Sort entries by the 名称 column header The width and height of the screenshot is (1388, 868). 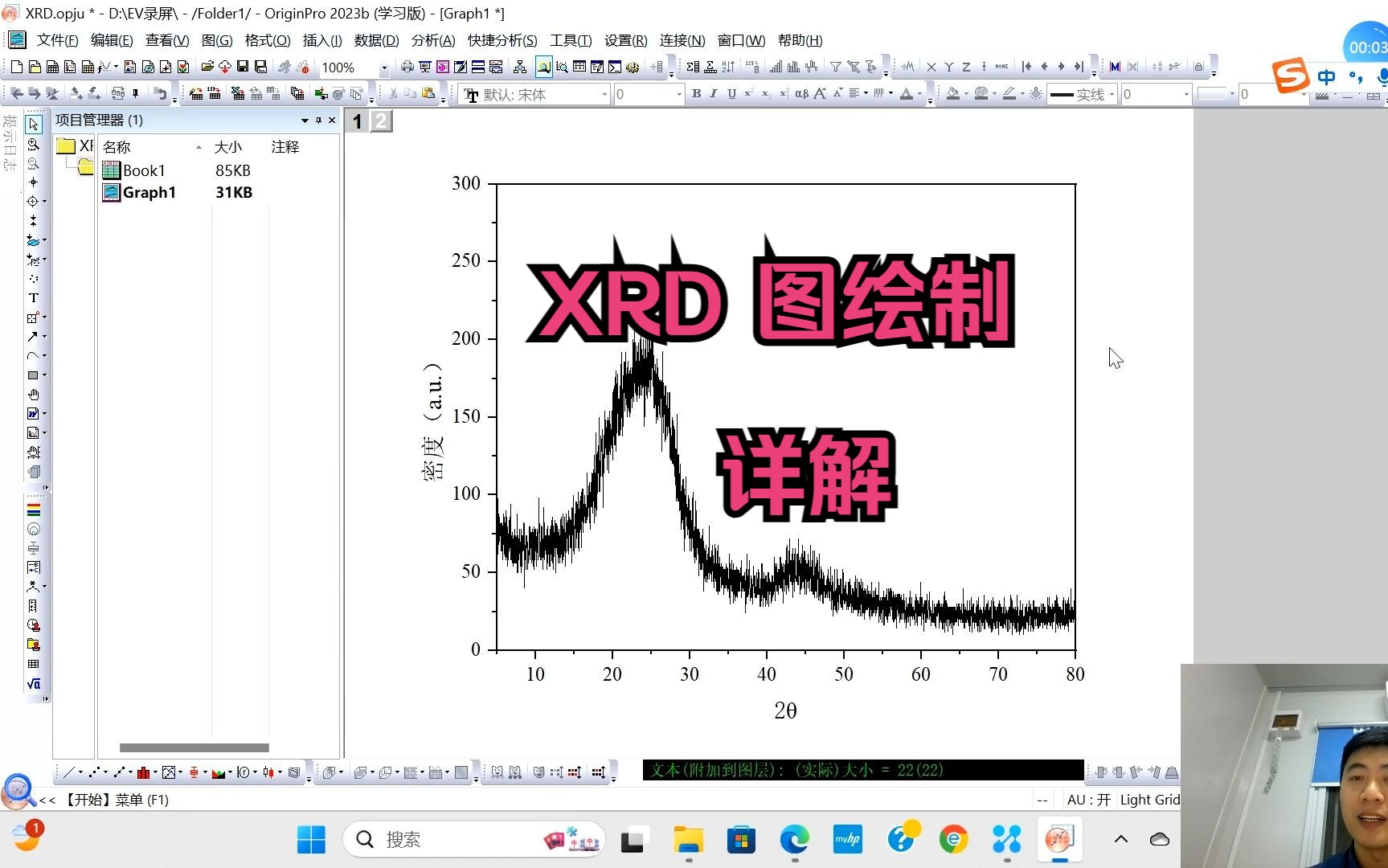pos(117,146)
